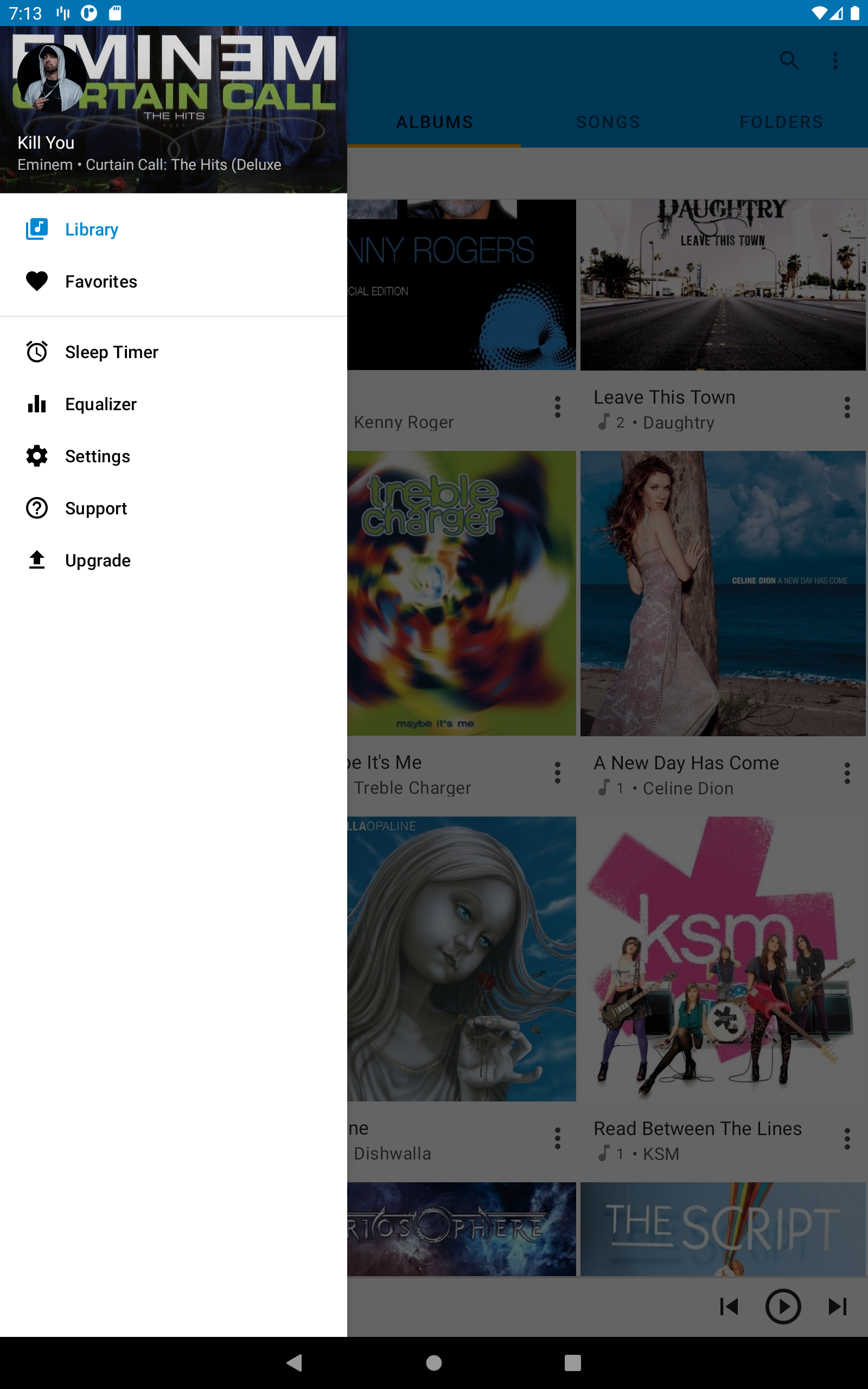Click the Library music icon
This screenshot has width=868, height=1389.
click(37, 229)
